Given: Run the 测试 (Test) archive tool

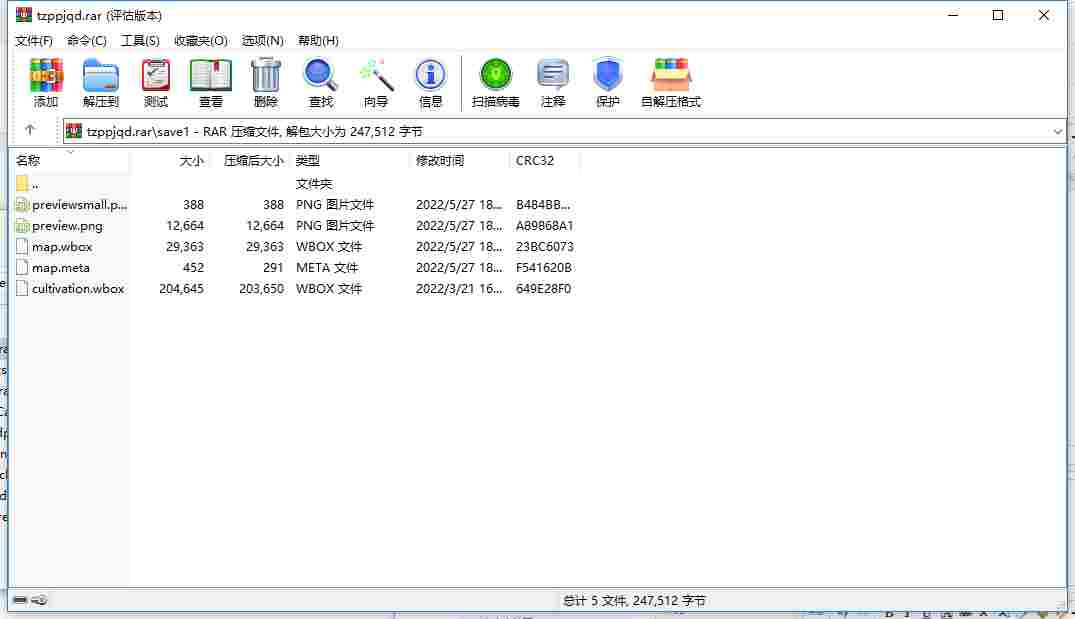Looking at the screenshot, I should click(x=156, y=82).
